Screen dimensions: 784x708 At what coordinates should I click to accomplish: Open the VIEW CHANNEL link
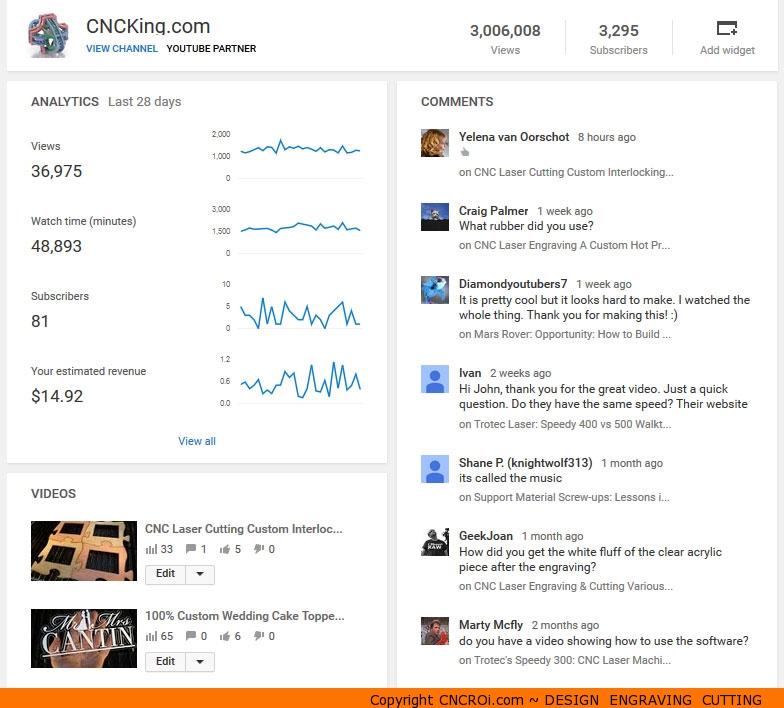pyautogui.click(x=122, y=48)
